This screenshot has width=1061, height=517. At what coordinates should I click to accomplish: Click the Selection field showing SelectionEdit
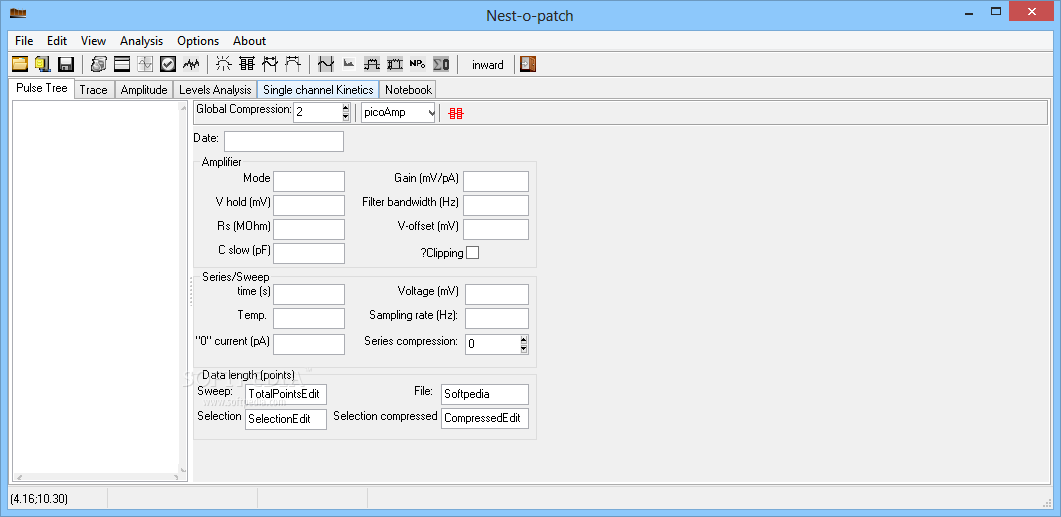[286, 419]
